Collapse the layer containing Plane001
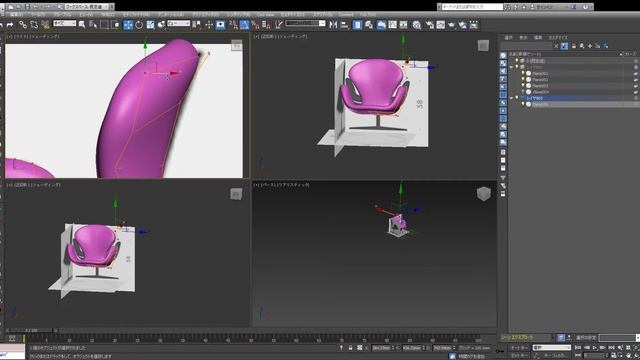This screenshot has height=360, width=640. [511, 67]
